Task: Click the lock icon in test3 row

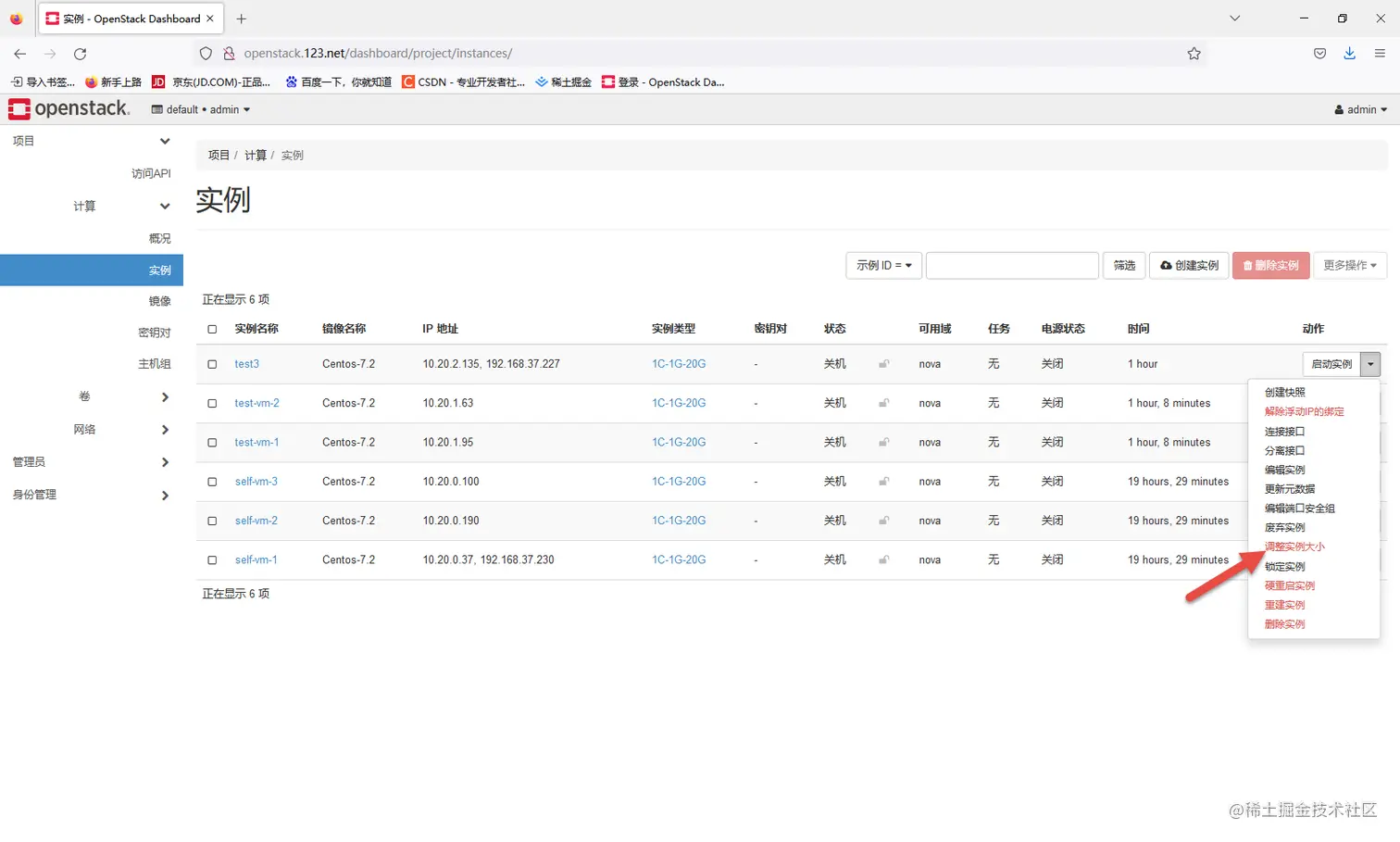Action: (884, 364)
